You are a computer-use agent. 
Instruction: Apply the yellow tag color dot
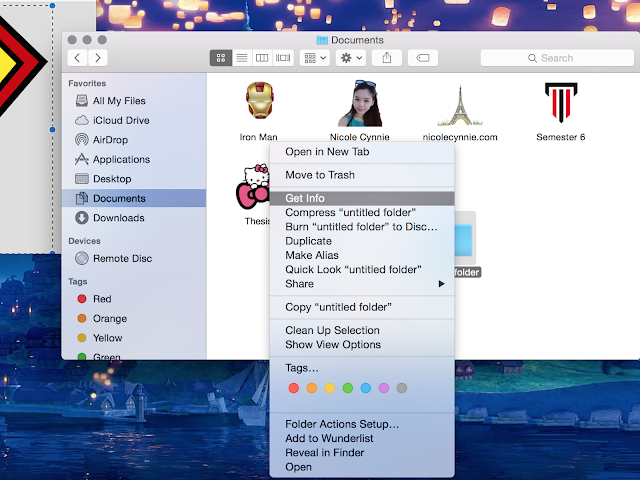click(x=330, y=388)
